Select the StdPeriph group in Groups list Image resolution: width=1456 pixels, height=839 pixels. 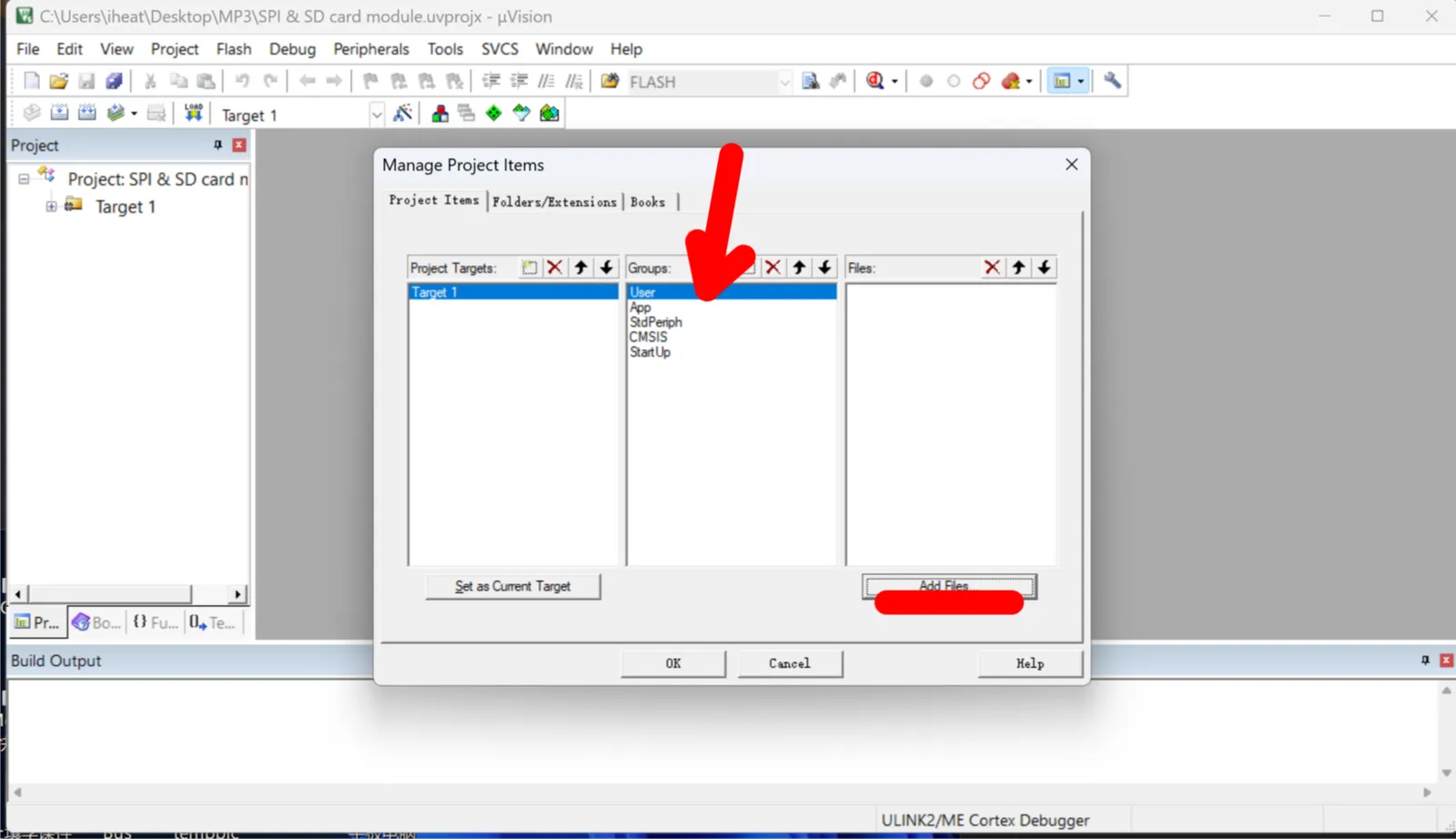coord(655,322)
